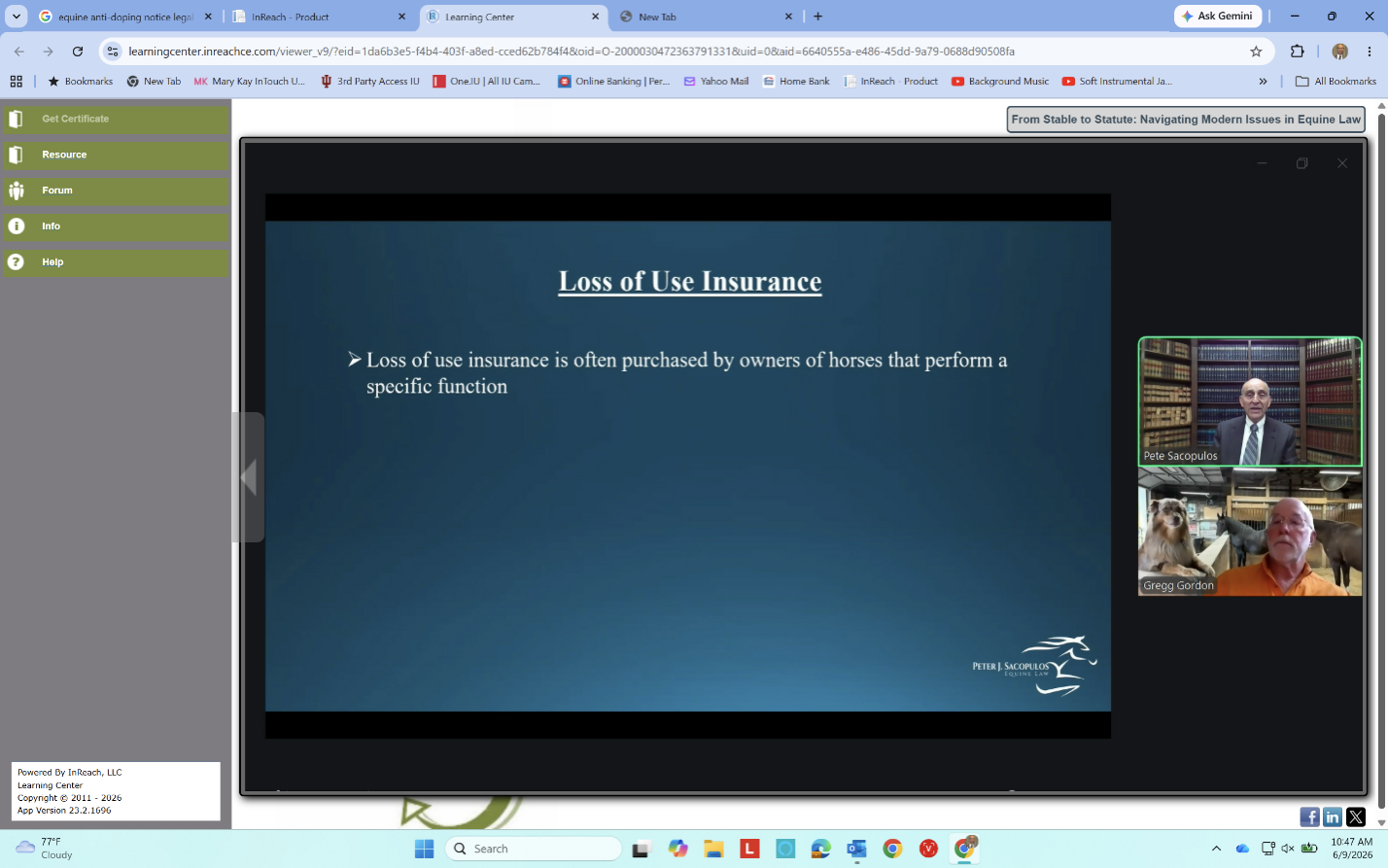Click the muted volume tray icon
Viewport: 1388px width, 868px height.
[1289, 849]
